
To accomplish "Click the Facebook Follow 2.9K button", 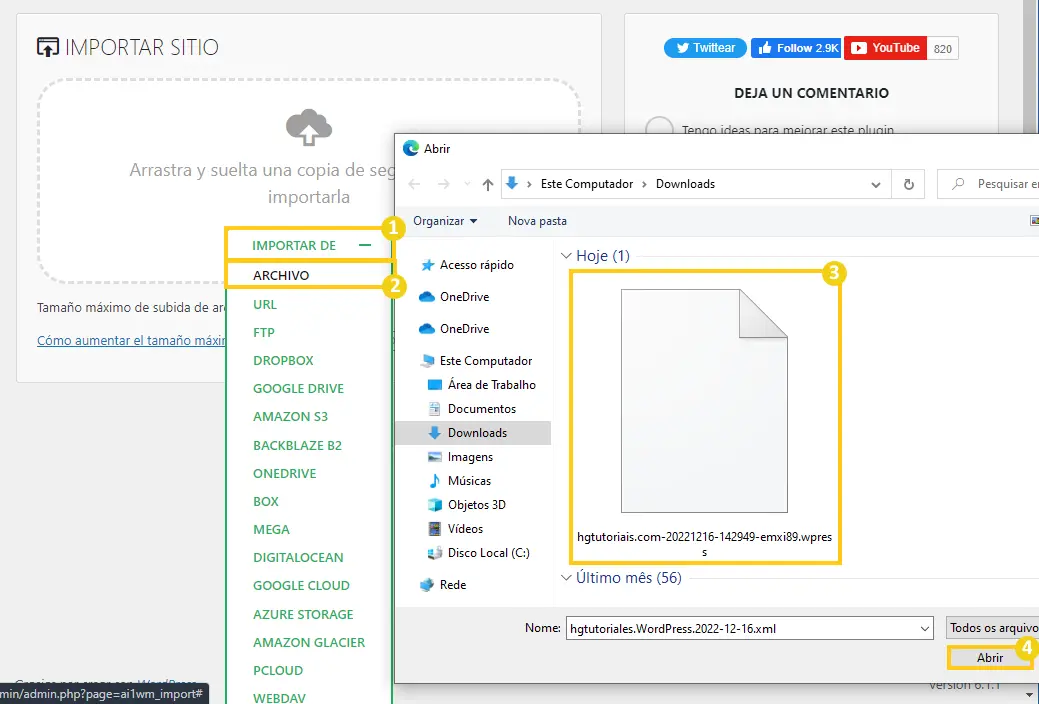I will click(796, 48).
